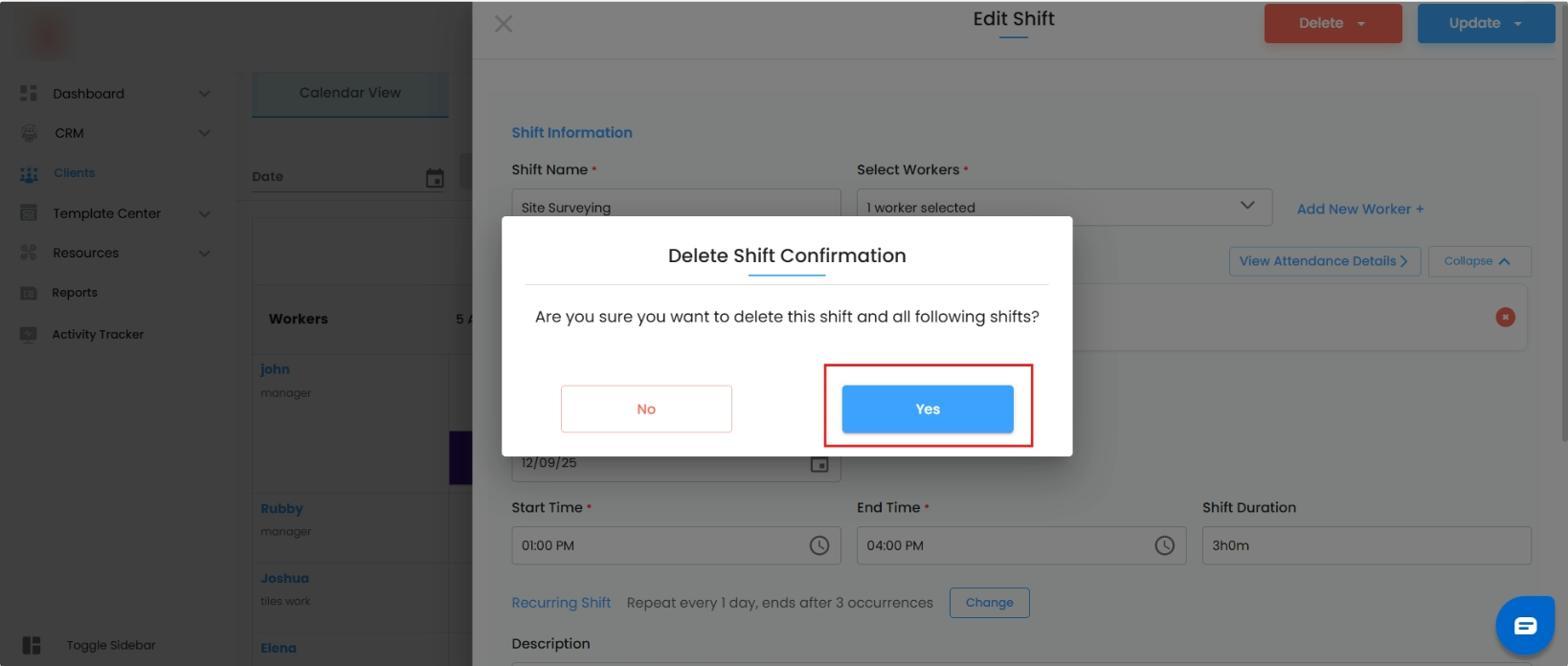Open the Start Time clock picker icon

tap(819, 545)
